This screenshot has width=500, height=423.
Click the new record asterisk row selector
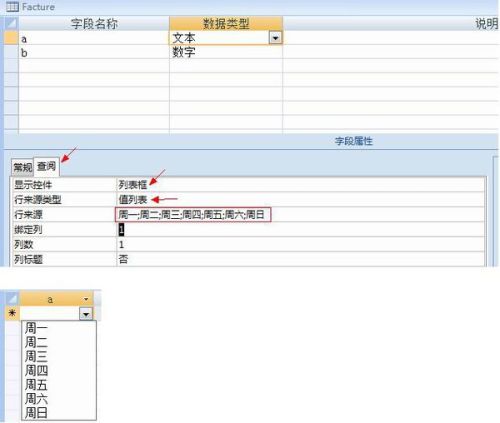click(x=12, y=313)
